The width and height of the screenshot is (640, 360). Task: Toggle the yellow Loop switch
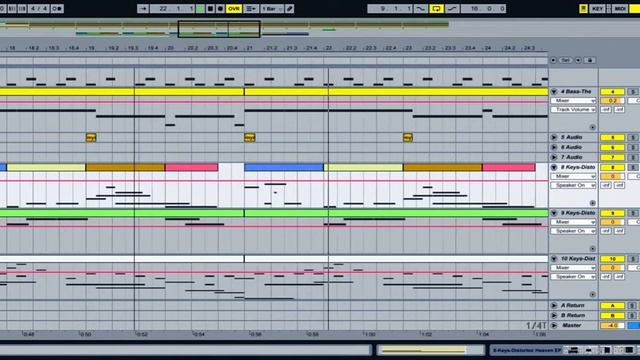pyautogui.click(x=436, y=9)
